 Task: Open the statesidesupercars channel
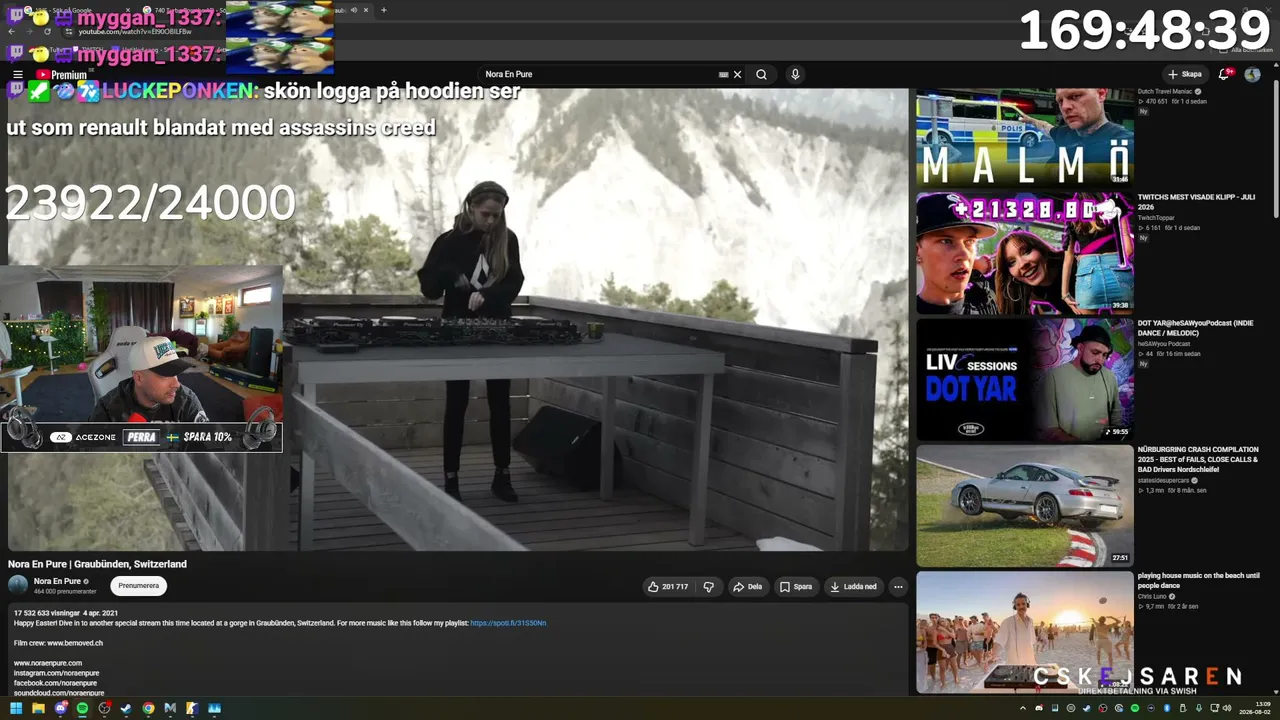(1164, 480)
